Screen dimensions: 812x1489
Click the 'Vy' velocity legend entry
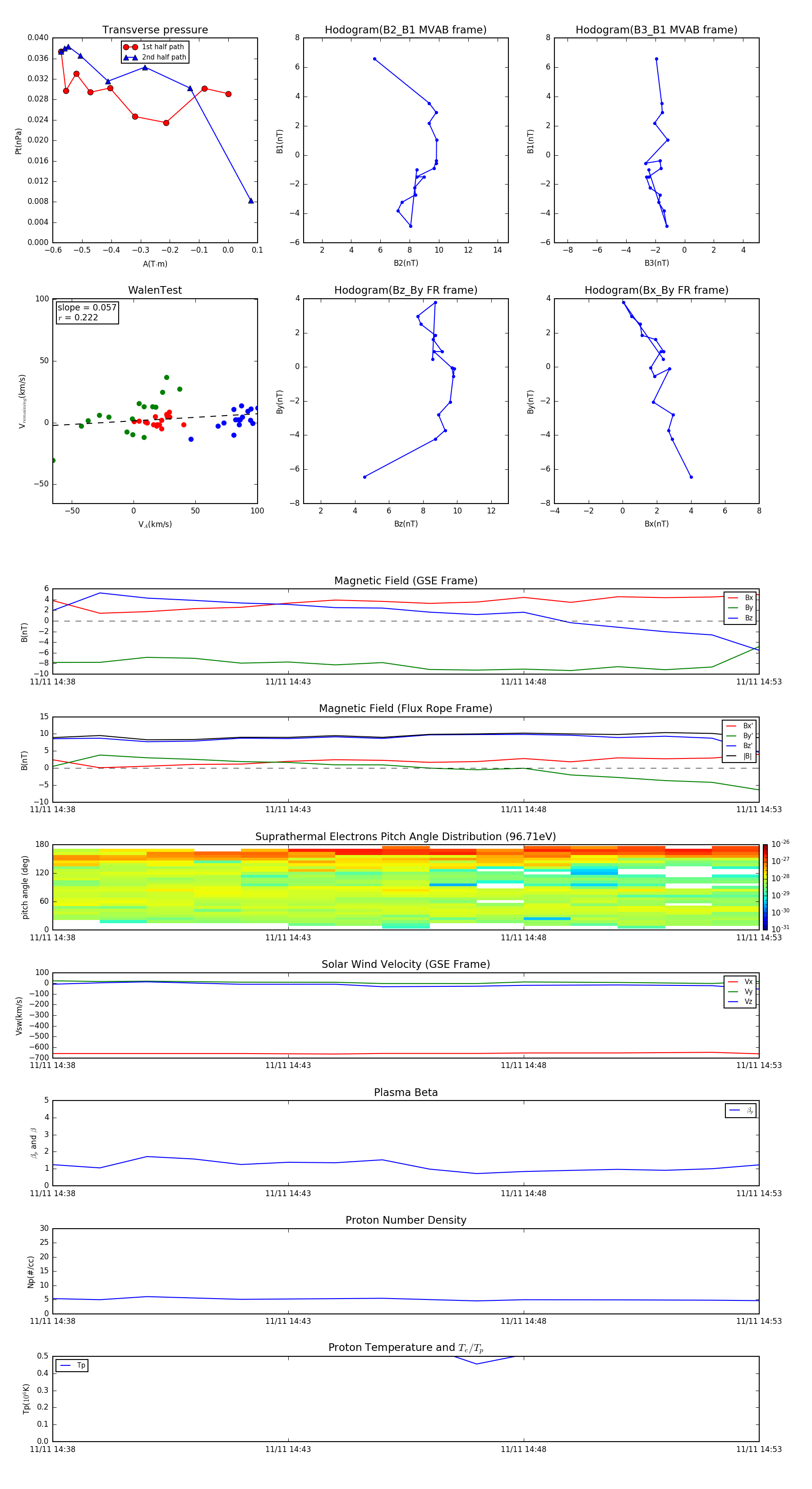(740, 992)
